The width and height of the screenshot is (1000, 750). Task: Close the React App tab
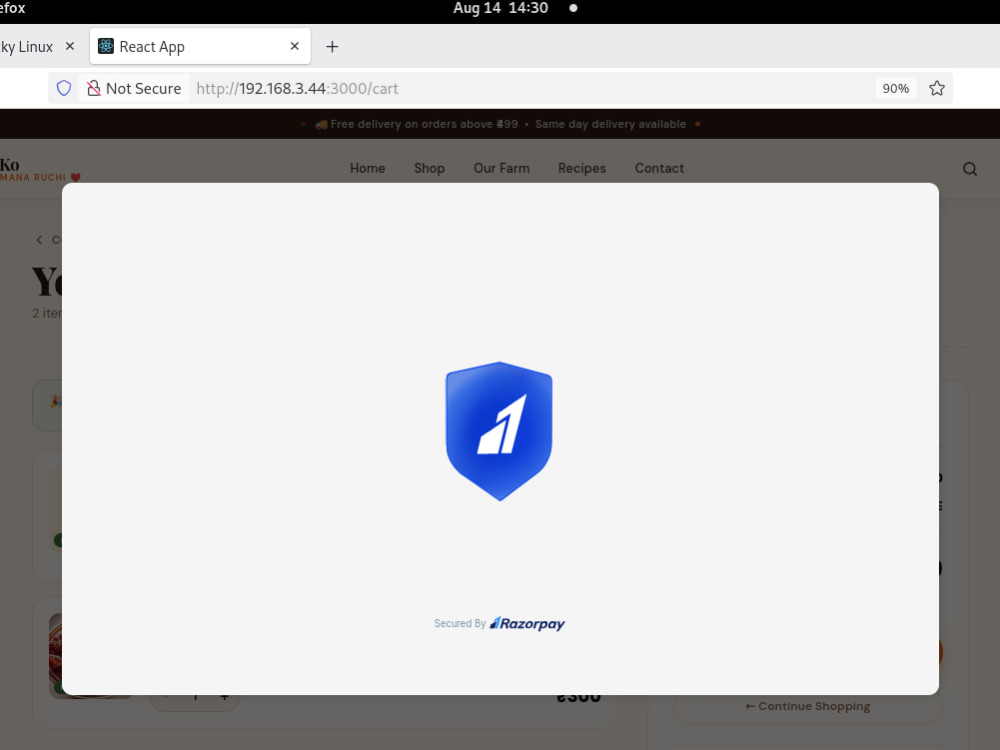click(295, 46)
